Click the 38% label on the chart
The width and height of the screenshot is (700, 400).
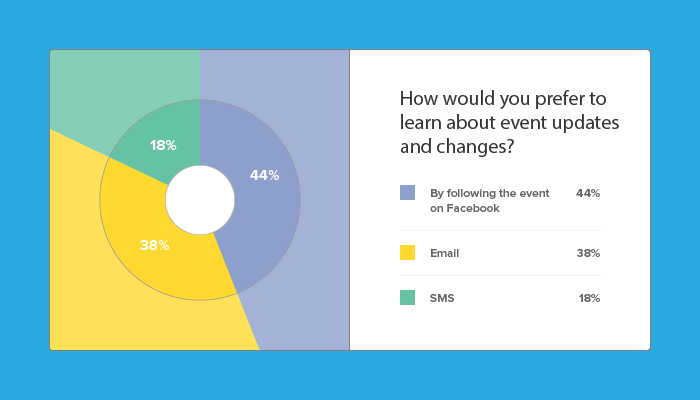coord(154,245)
